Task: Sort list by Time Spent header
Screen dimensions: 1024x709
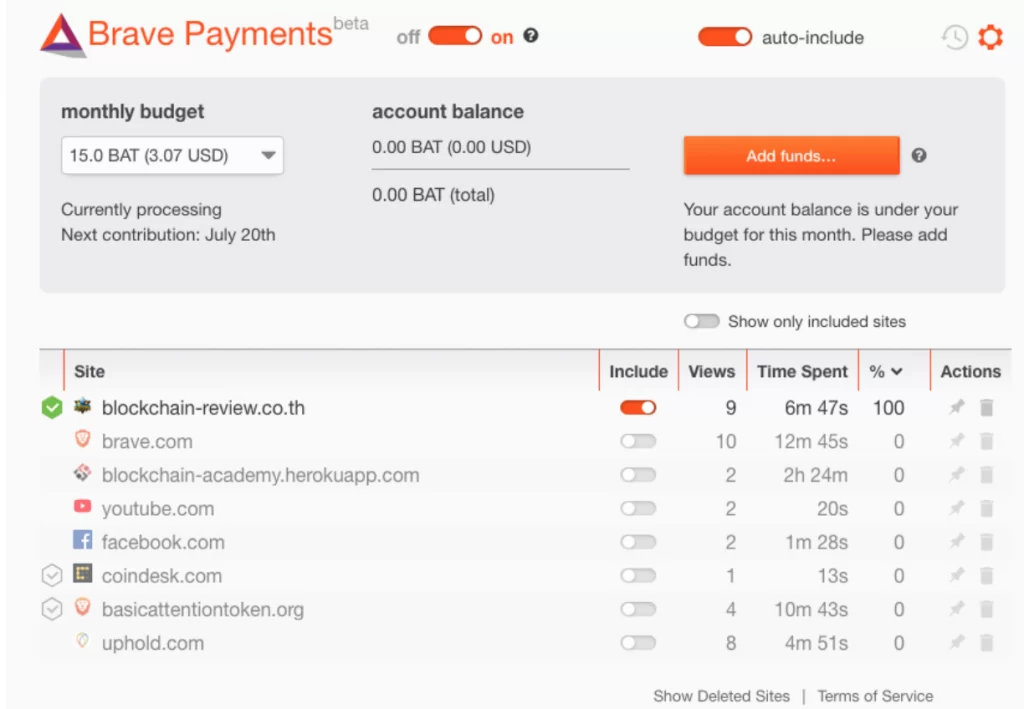Action: (802, 371)
